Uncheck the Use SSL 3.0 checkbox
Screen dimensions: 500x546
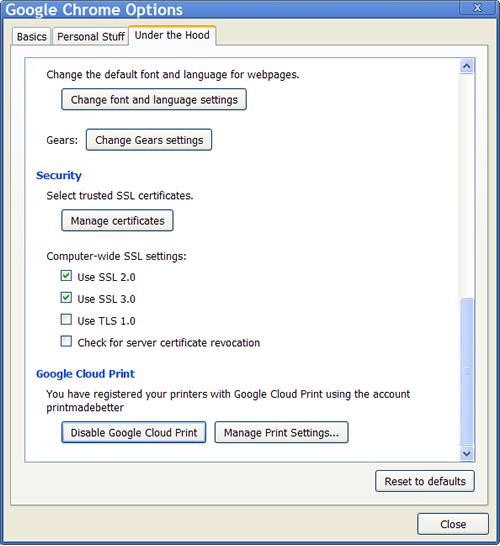[x=66, y=298]
